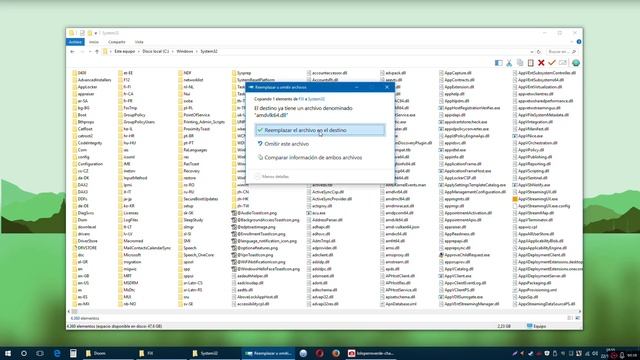This screenshot has height=360, width=640.
Task: Switch to the Compartir ribbon tab
Action: [117, 42]
